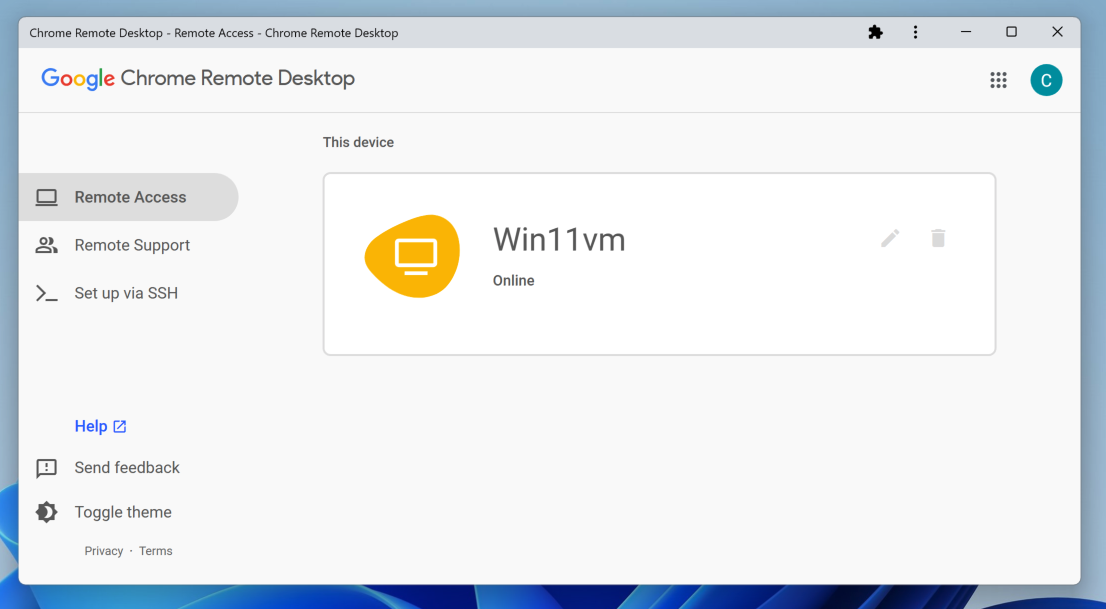Toggle theme between light and dark
This screenshot has width=1106, height=609.
coord(122,512)
